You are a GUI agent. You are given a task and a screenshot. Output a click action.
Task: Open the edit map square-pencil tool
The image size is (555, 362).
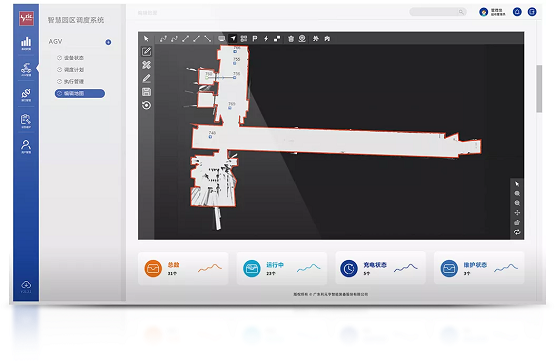pyautogui.click(x=147, y=52)
